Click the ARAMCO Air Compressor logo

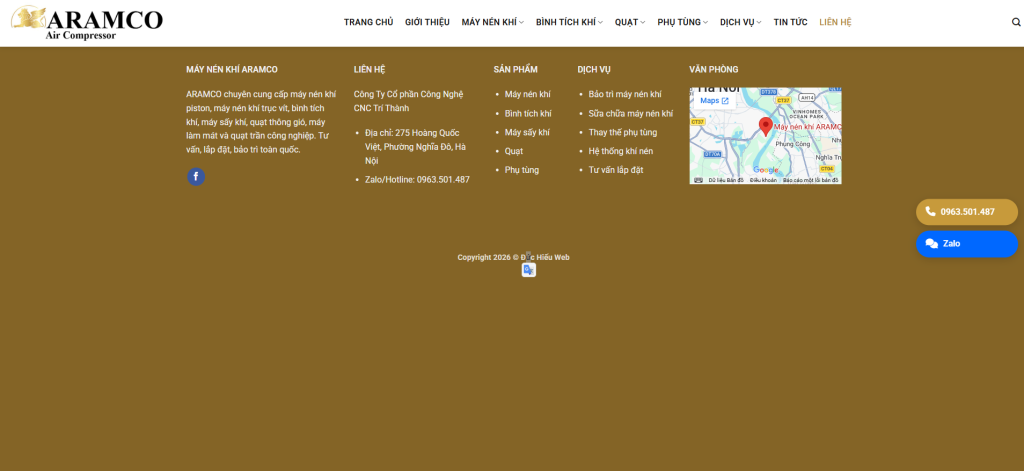tap(87, 23)
